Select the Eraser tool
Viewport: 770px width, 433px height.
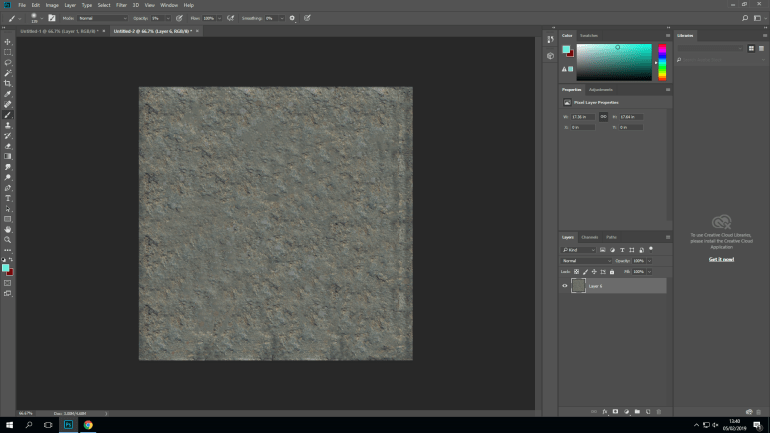(x=8, y=146)
